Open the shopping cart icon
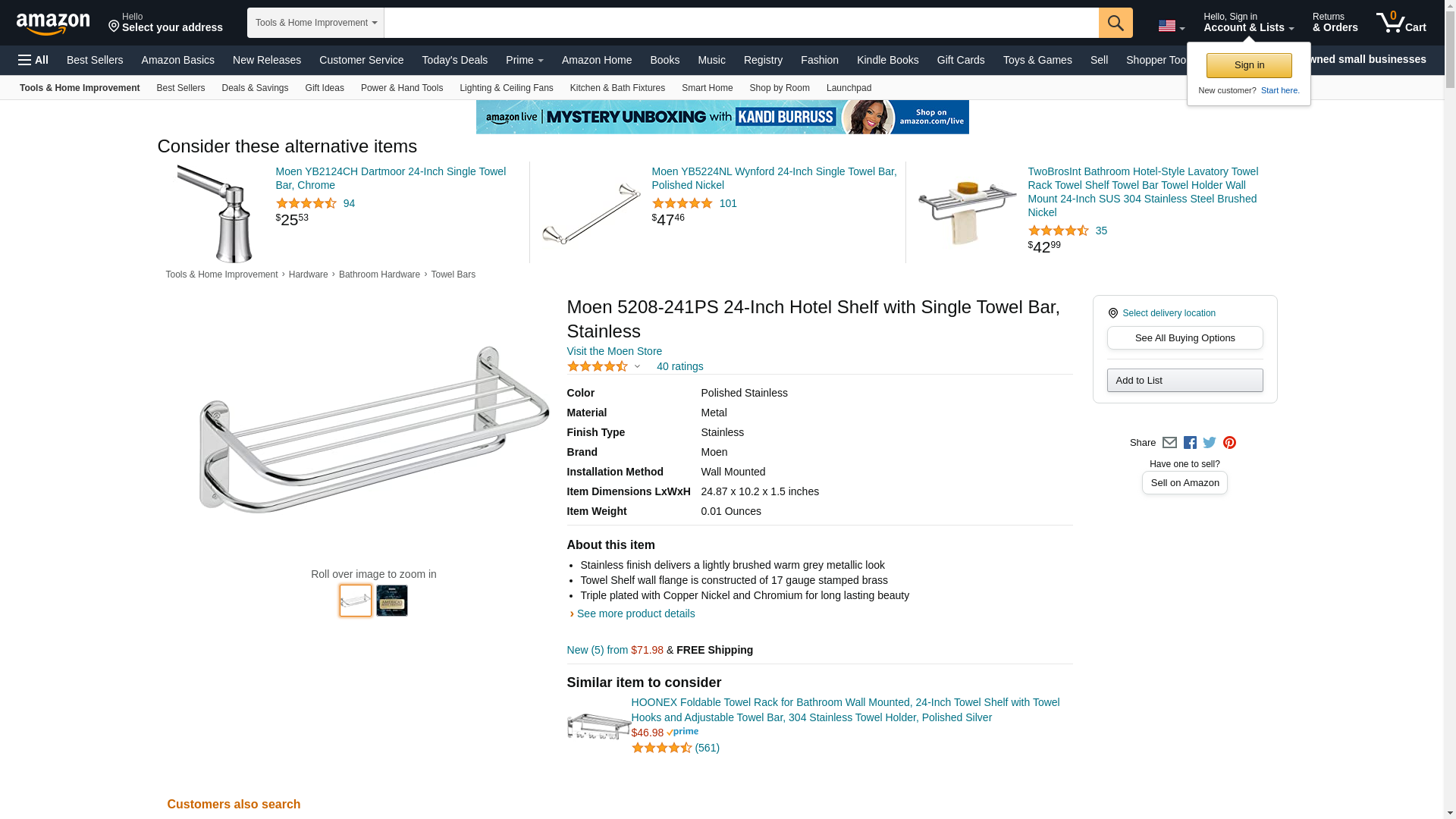 (x=1401, y=23)
